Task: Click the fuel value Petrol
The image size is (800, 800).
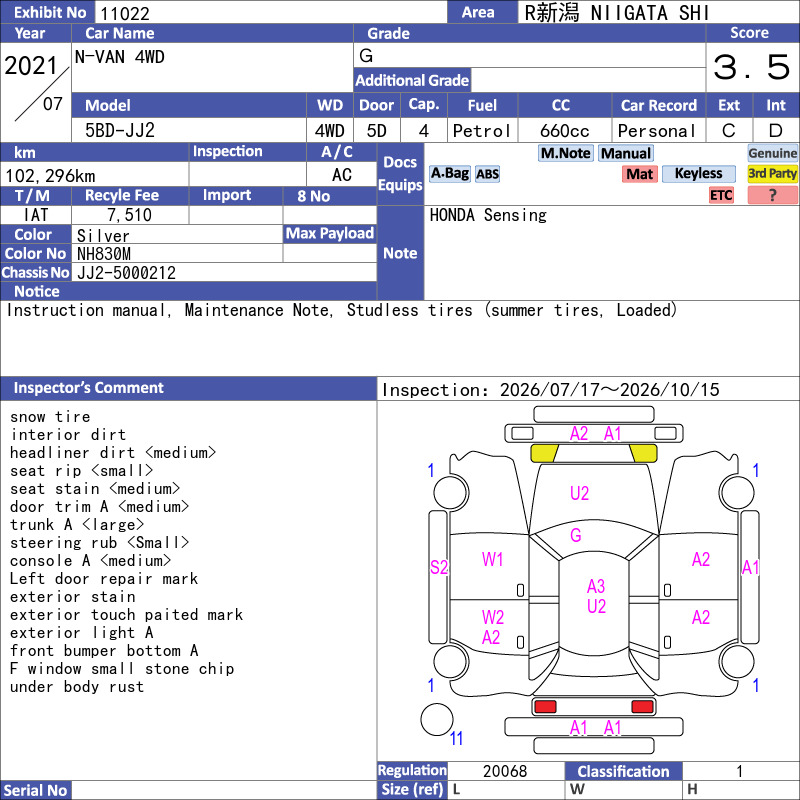Action: click(482, 131)
